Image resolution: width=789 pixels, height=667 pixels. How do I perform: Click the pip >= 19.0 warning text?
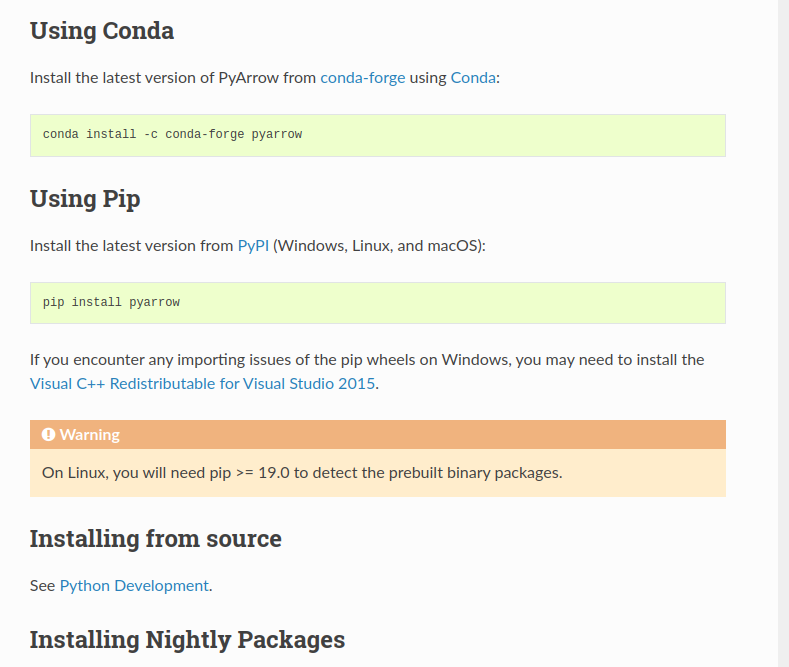point(302,473)
